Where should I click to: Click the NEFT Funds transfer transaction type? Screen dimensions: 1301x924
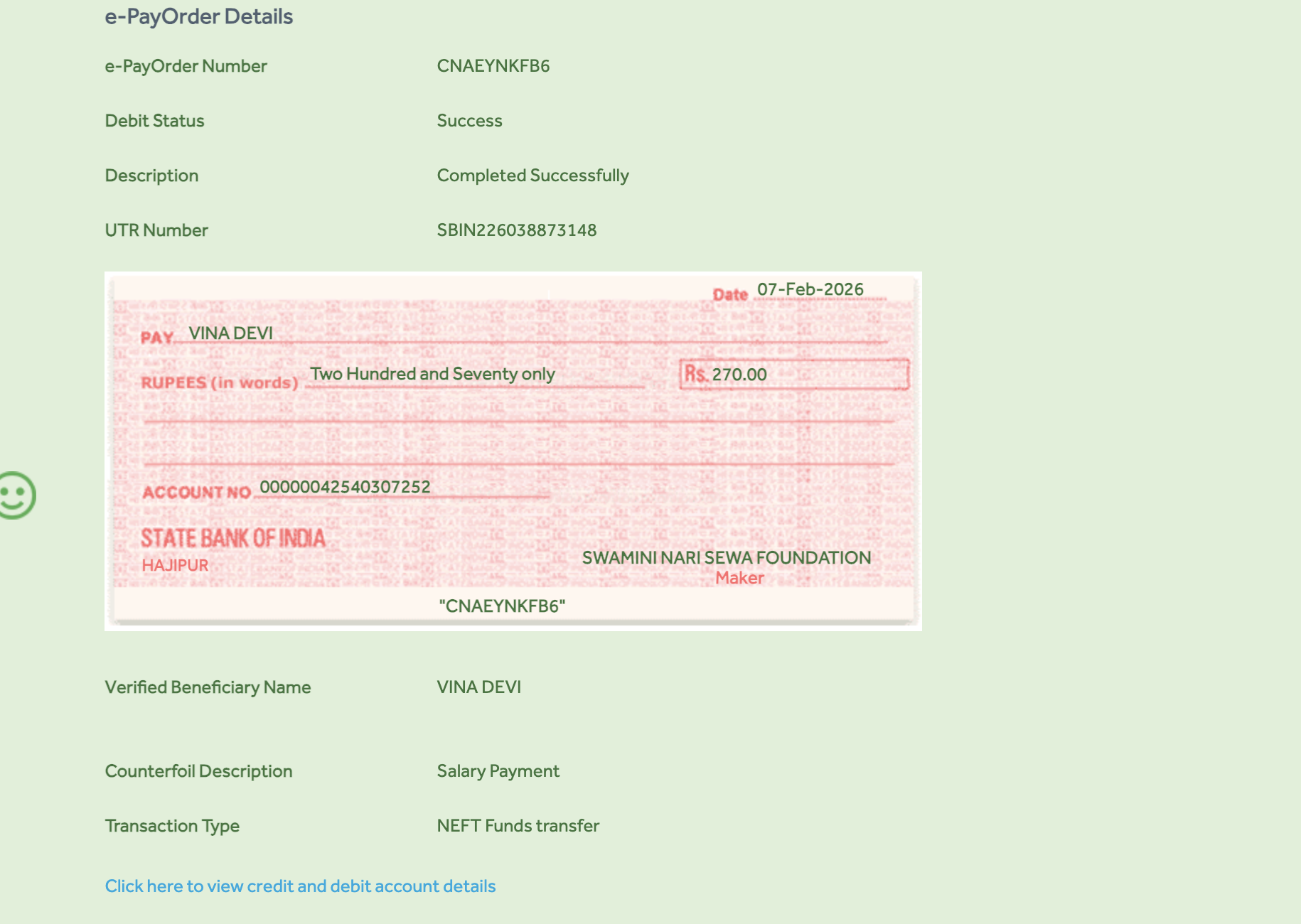point(518,826)
